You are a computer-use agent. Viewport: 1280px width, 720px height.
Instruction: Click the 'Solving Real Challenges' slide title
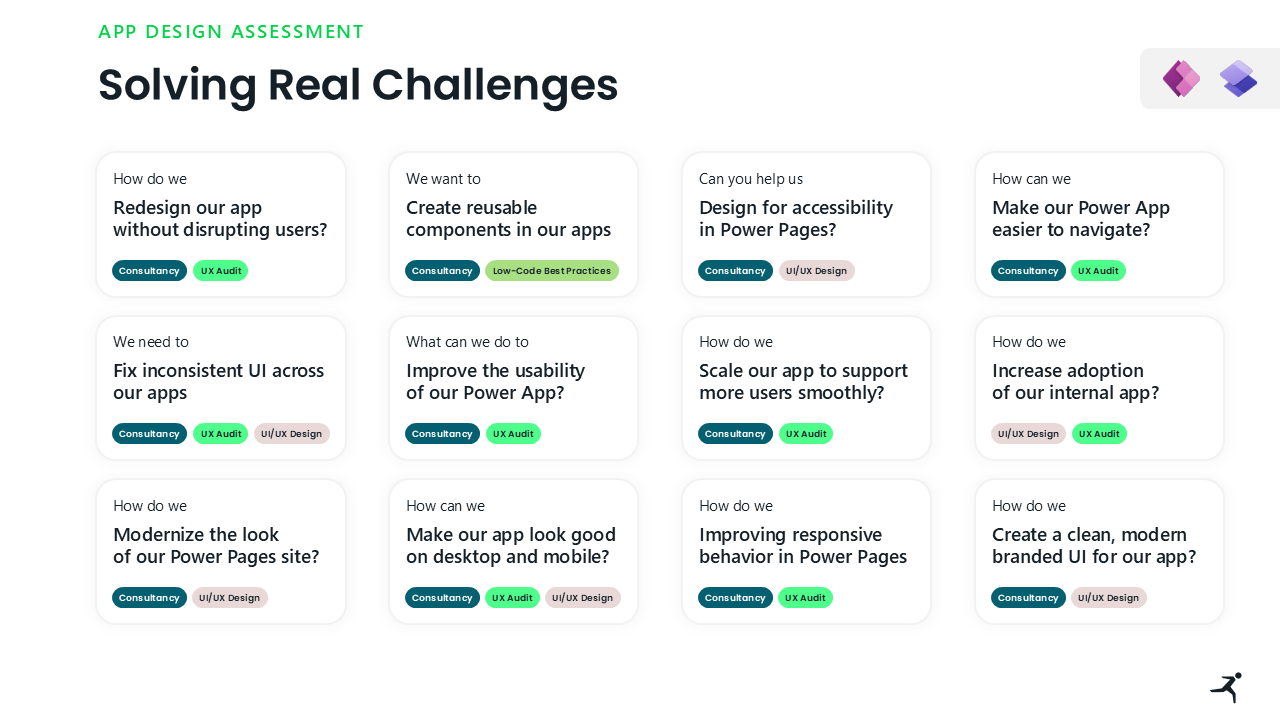click(358, 85)
